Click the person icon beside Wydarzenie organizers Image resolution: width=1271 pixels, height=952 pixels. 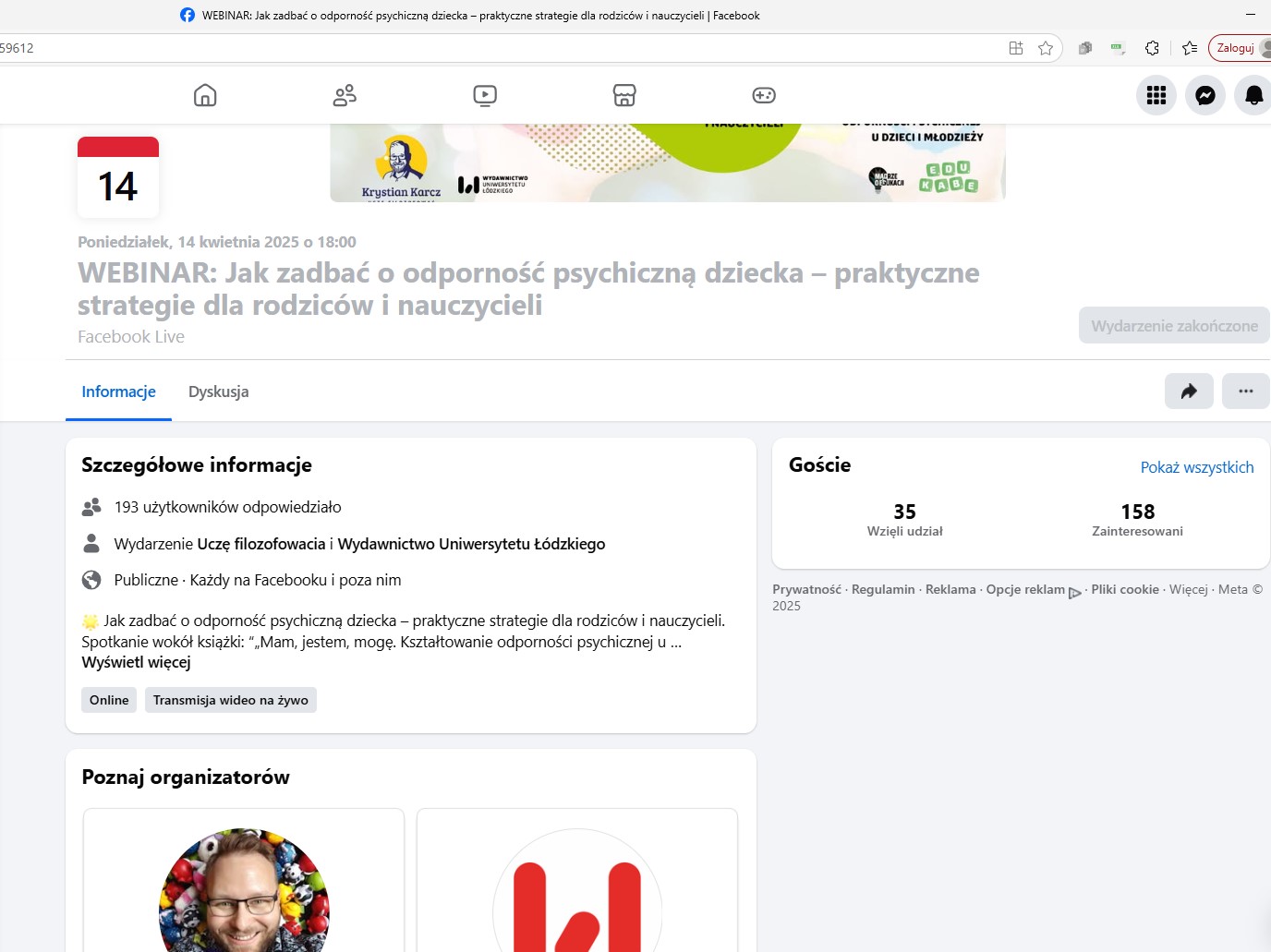tap(91, 543)
